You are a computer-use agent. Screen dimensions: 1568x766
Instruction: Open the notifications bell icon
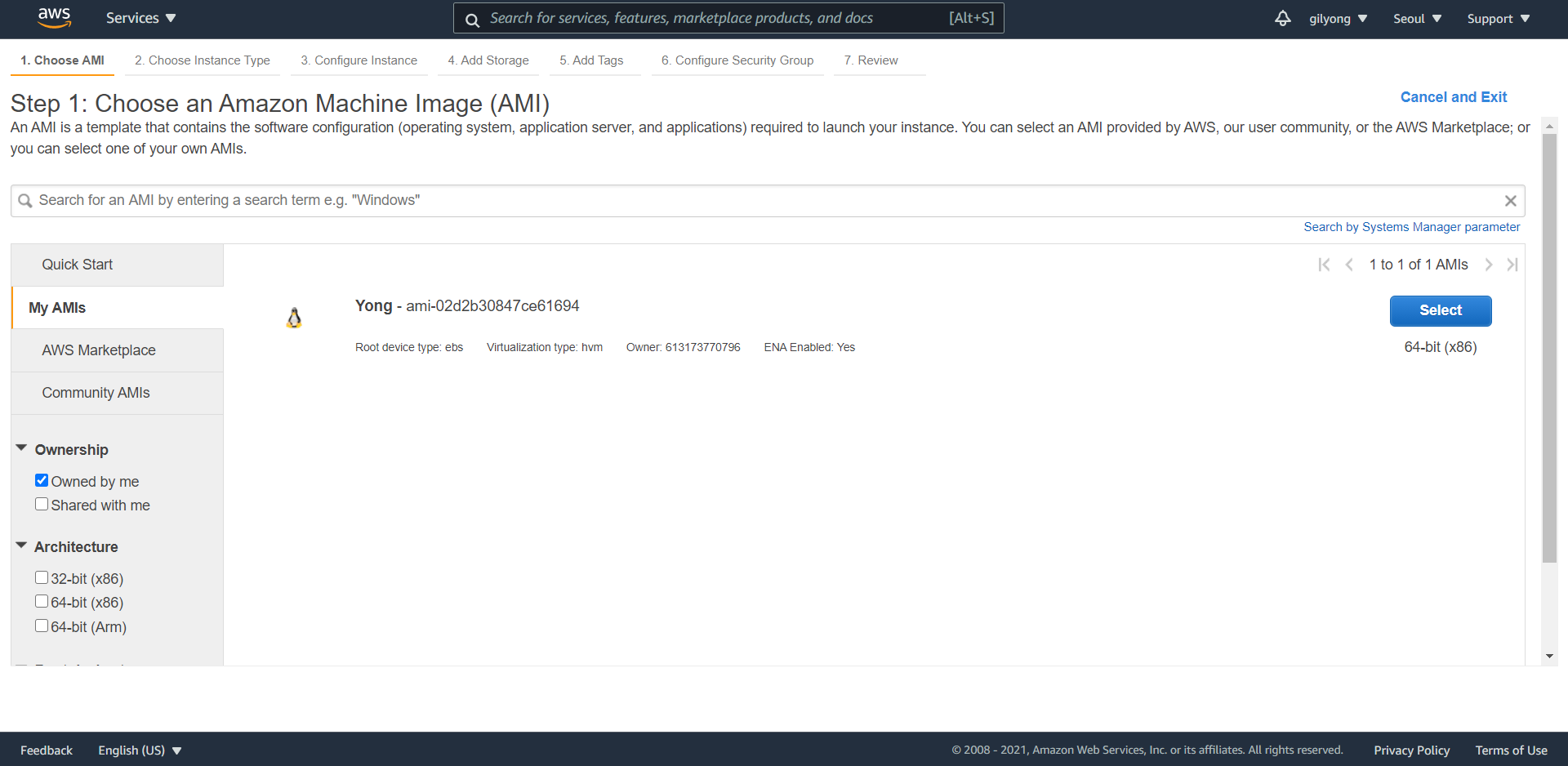point(1283,18)
